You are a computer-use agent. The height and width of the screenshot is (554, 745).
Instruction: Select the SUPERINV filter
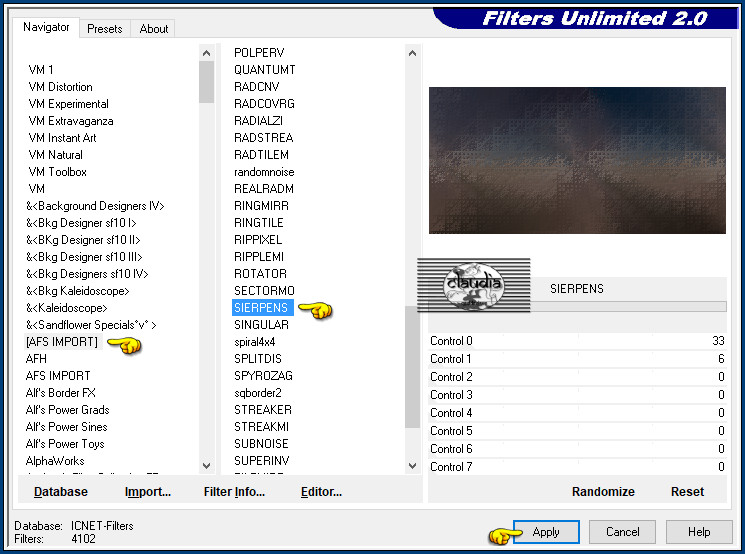click(x=262, y=461)
